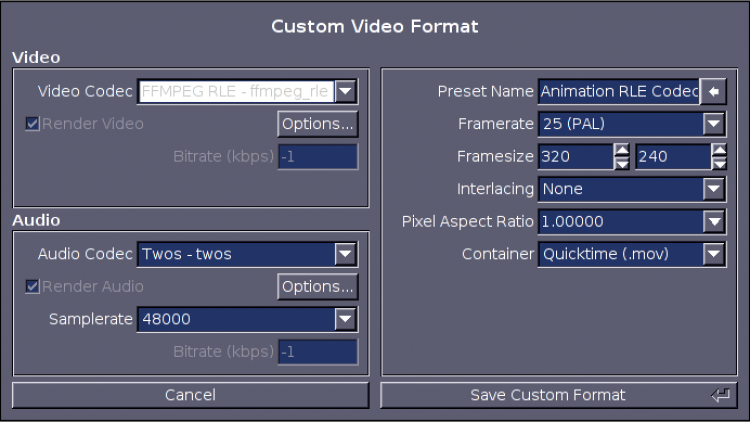This screenshot has height=422, width=750.
Task: Click the Framesize width field 320
Action: (x=576, y=156)
